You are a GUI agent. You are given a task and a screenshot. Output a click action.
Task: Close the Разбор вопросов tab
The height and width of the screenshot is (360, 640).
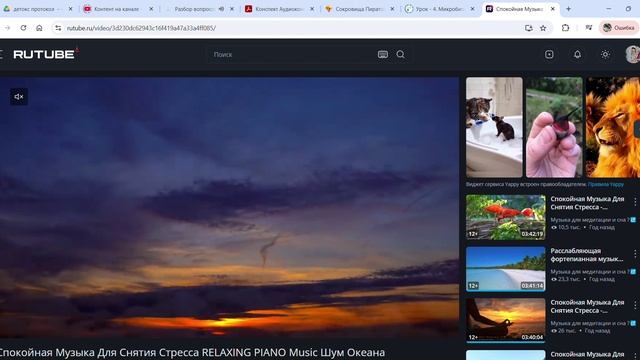pyautogui.click(x=232, y=9)
